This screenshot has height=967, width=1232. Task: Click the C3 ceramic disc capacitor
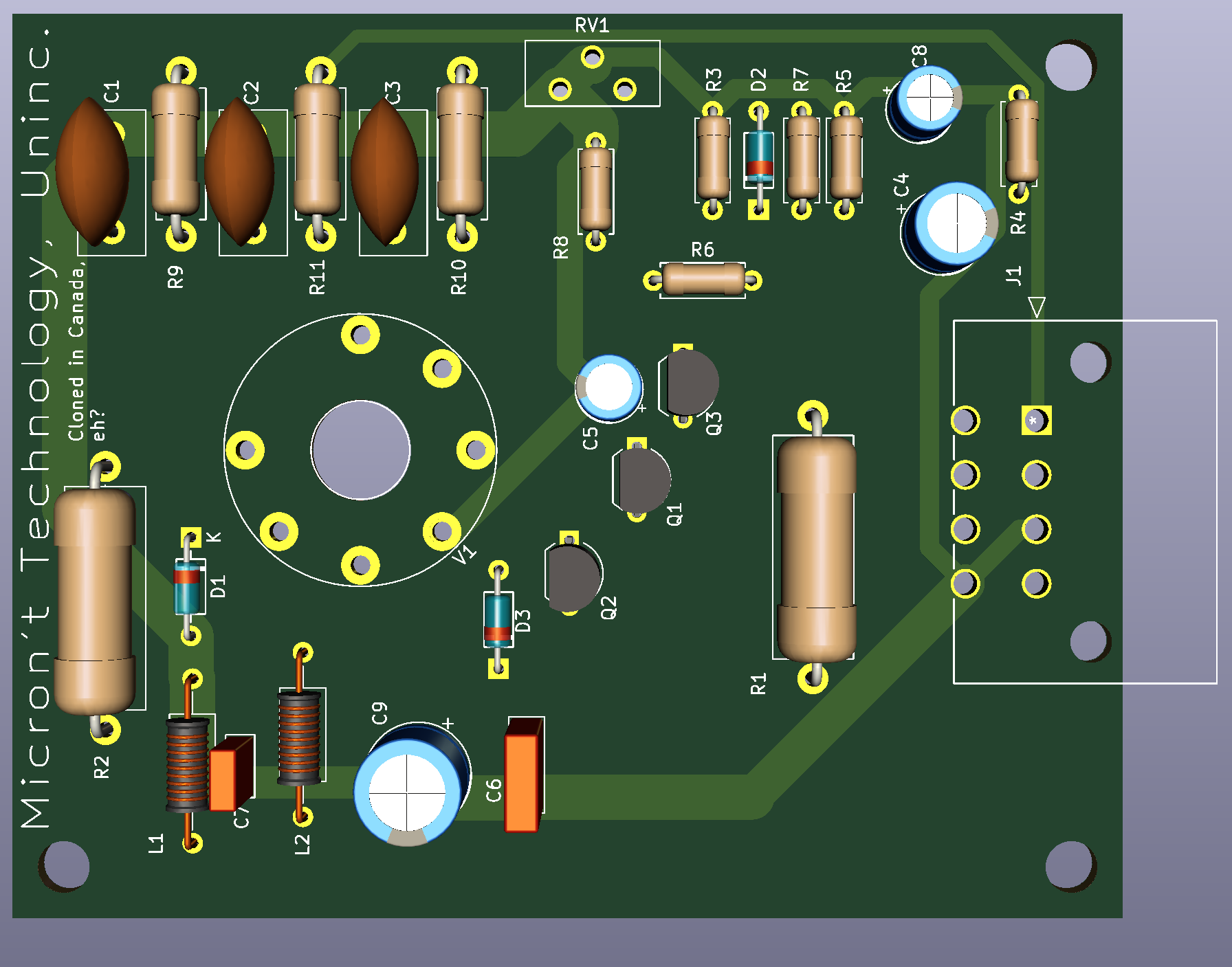[x=385, y=172]
